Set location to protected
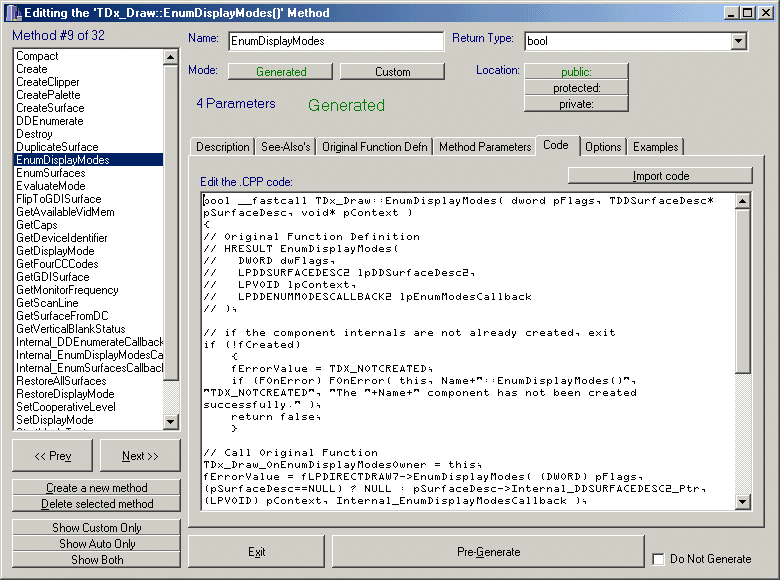The image size is (780, 580). point(576,87)
